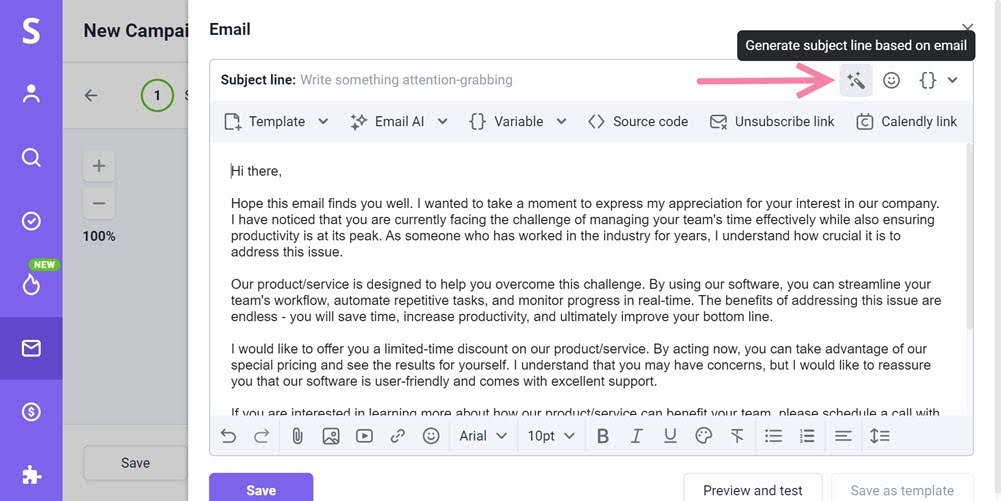
Task: Toggle italic formatting
Action: [x=636, y=436]
